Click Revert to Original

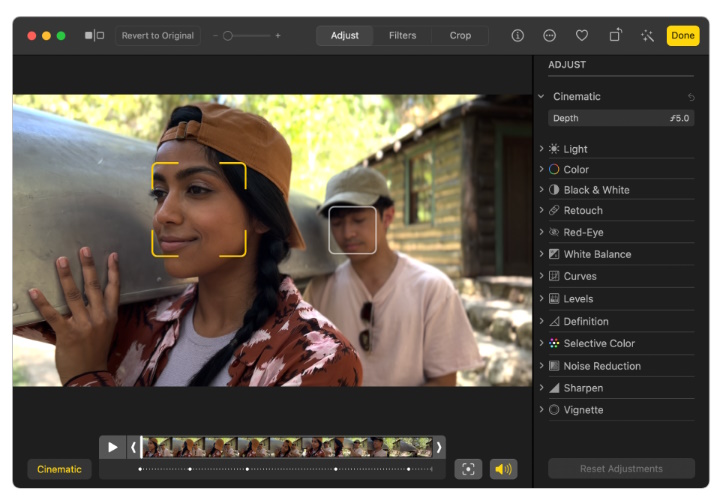pos(157,35)
